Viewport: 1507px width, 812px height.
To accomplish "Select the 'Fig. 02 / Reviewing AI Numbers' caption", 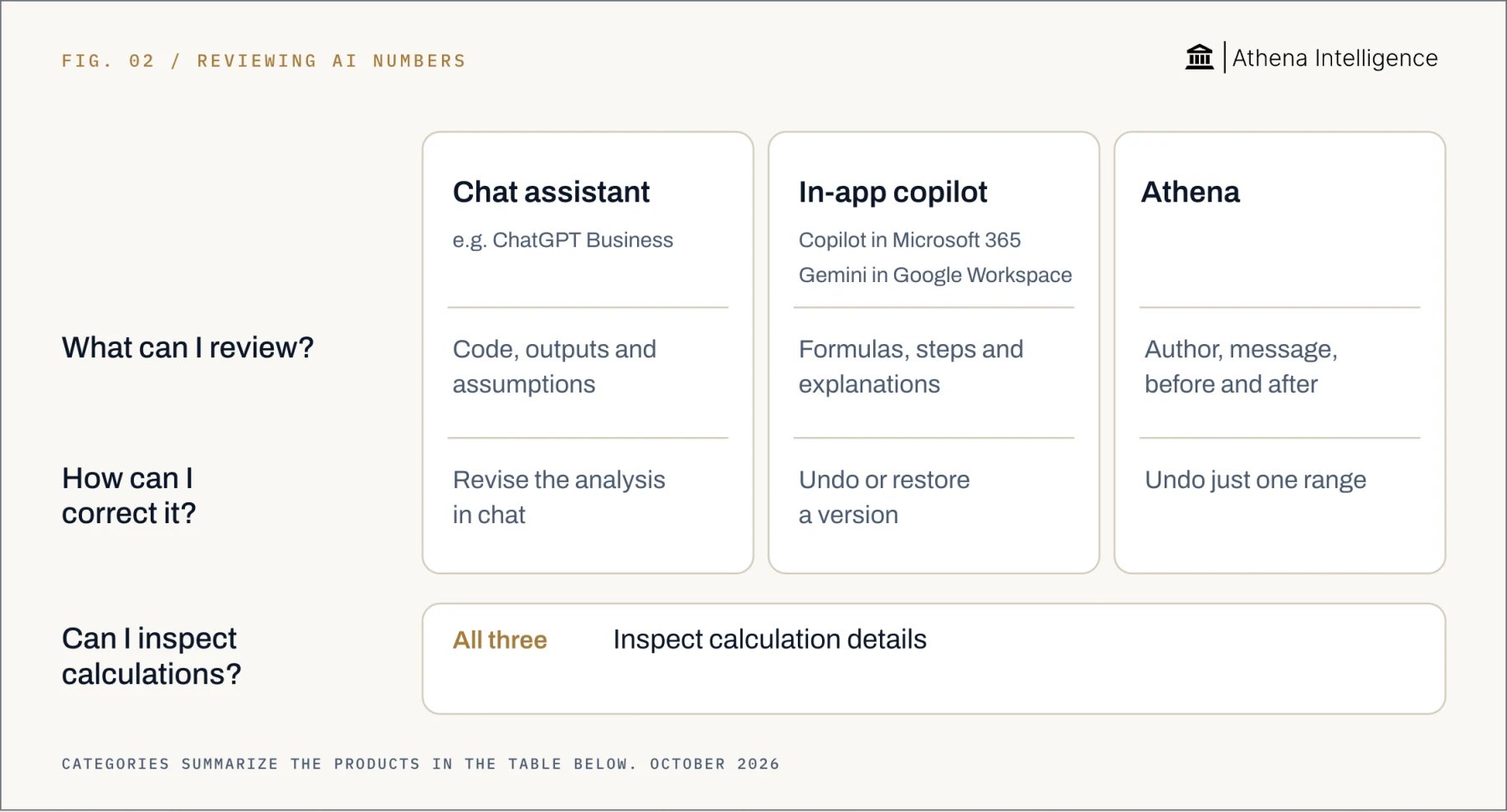I will tap(264, 61).
